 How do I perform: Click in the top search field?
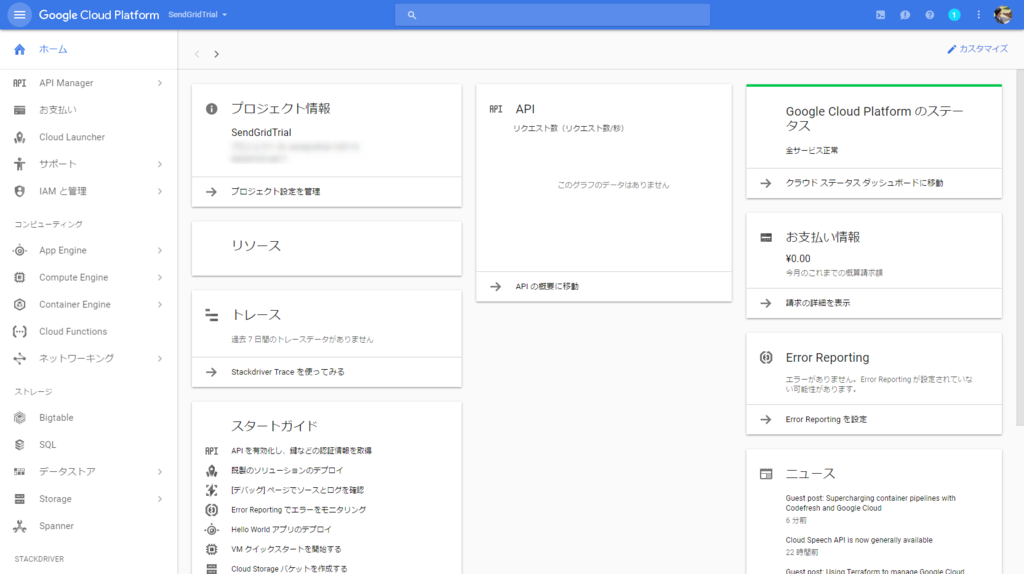[x=552, y=14]
